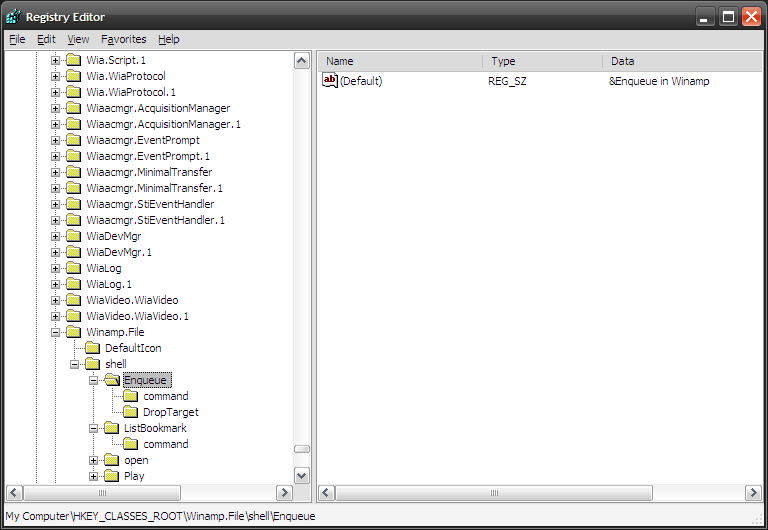This screenshot has width=768, height=530.
Task: Click the folder icon beside Wiaacmgr.AcquisitionManager.1
Action: tap(73, 124)
